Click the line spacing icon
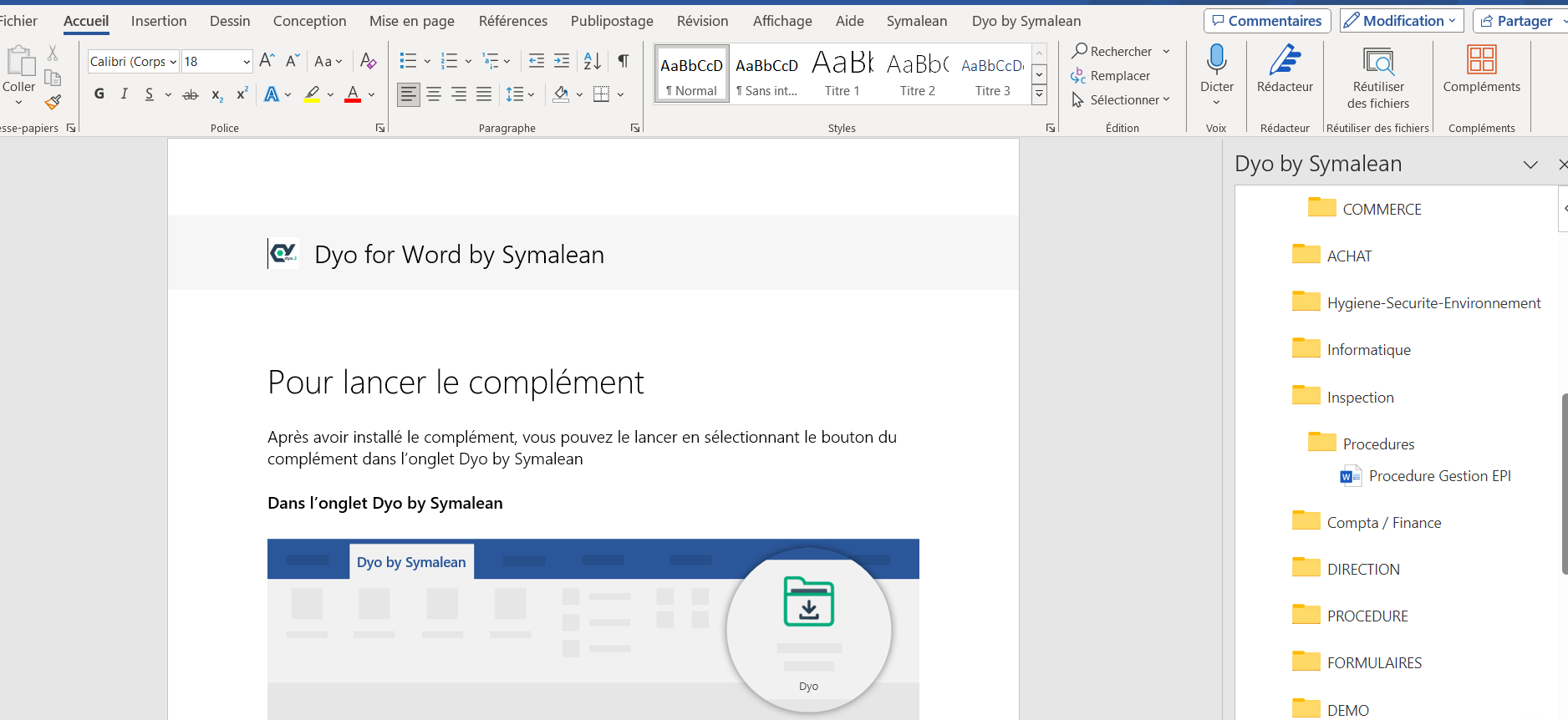This screenshot has height=720, width=1568. coord(515,94)
